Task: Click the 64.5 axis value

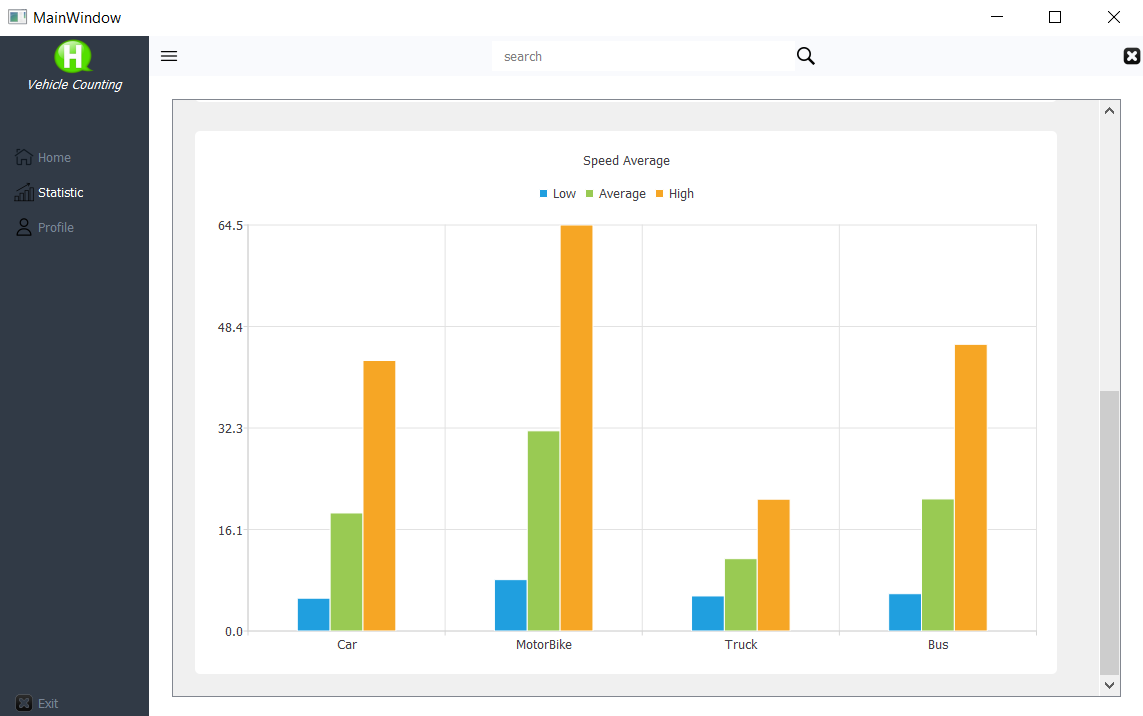Action: pos(230,226)
